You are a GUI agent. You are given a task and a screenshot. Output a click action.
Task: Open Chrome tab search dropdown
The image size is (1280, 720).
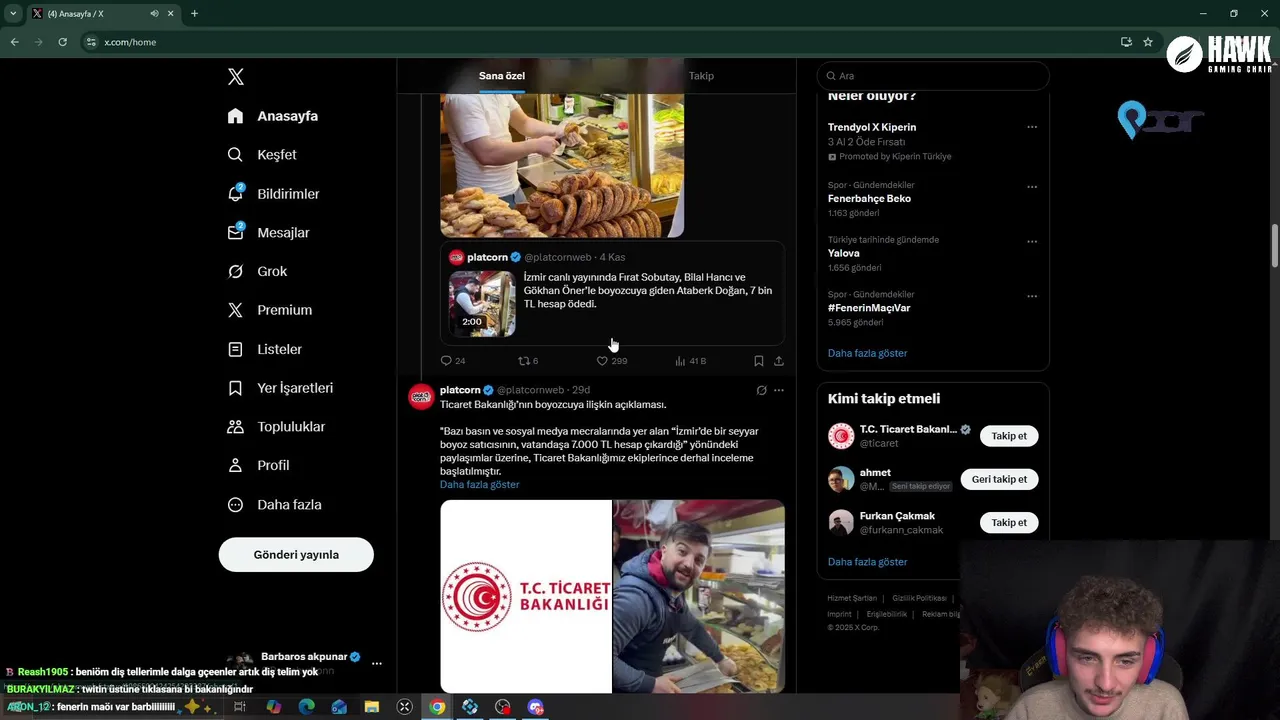13,14
